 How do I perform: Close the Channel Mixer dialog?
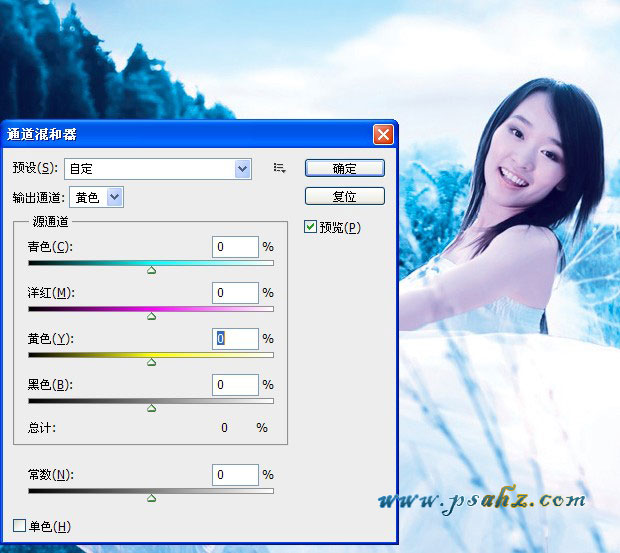pyautogui.click(x=382, y=134)
